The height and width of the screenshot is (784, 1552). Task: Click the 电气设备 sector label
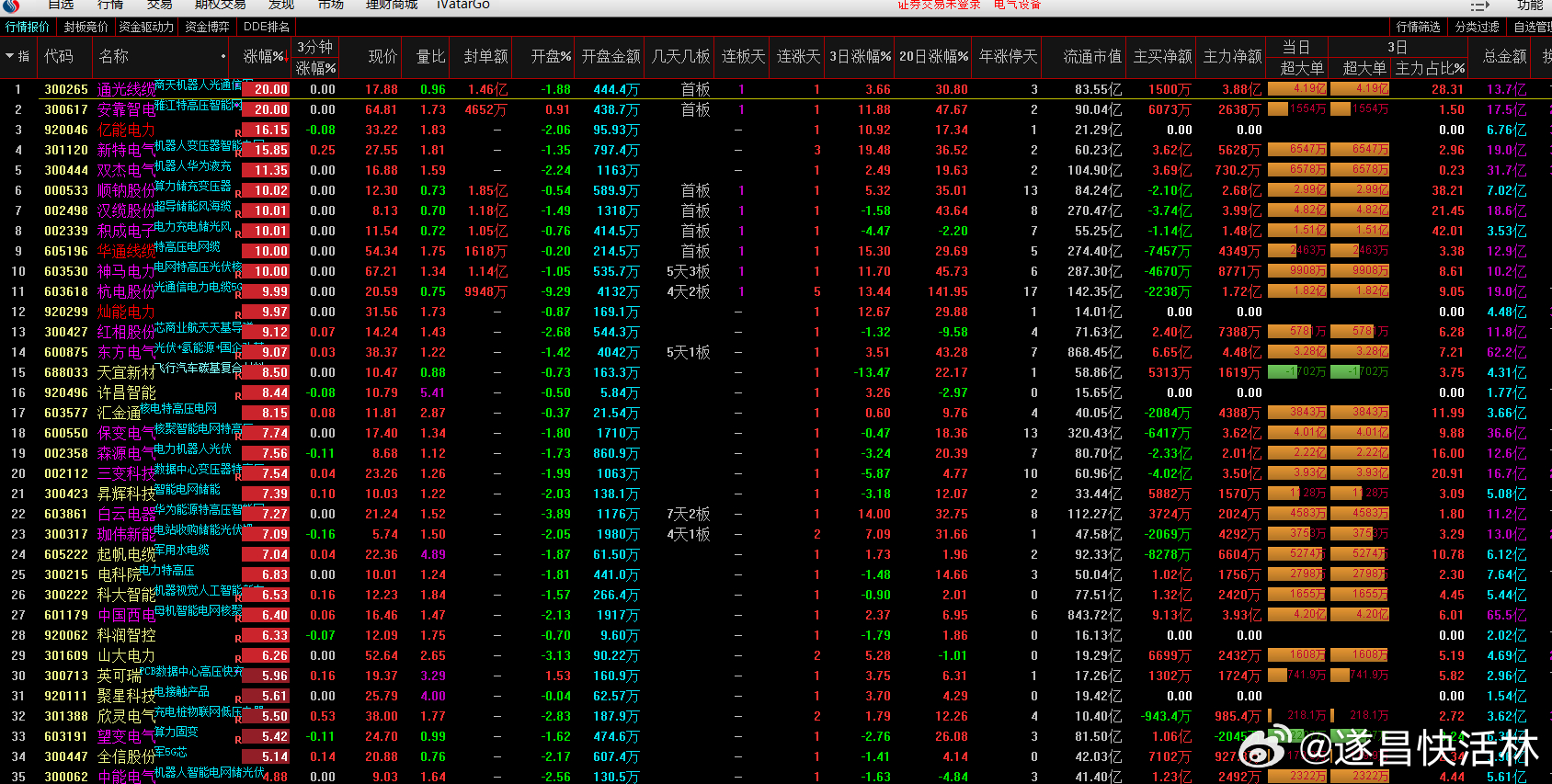tap(1017, 5)
